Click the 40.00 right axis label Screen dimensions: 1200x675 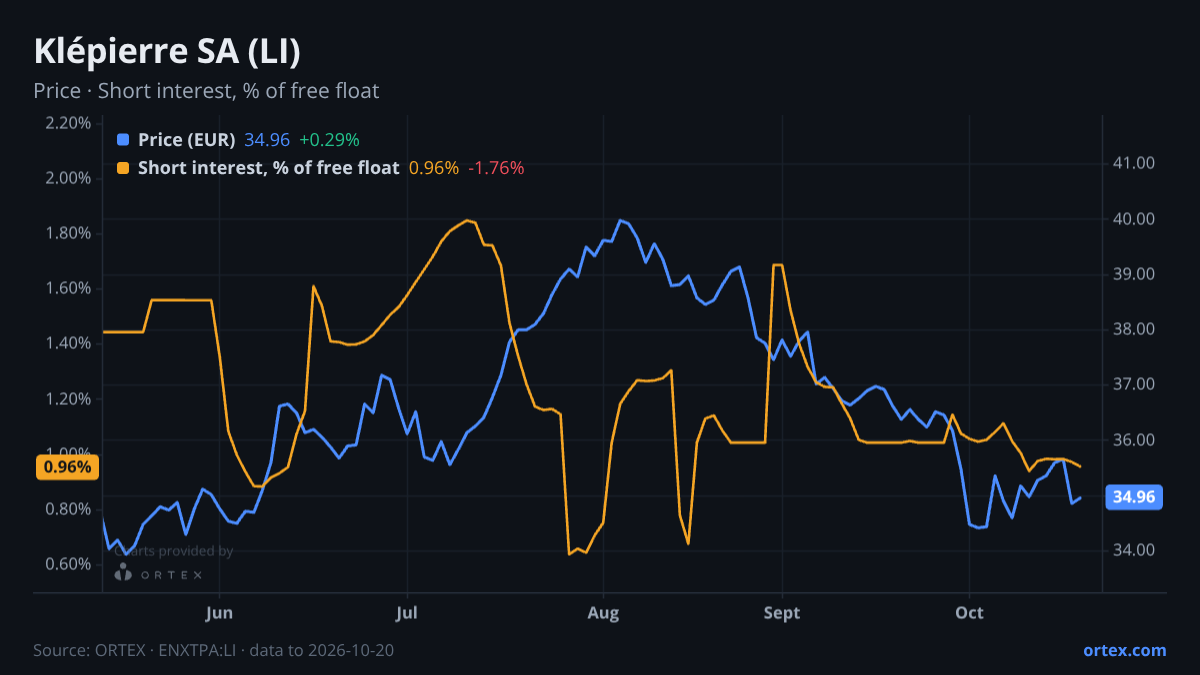click(x=1134, y=219)
